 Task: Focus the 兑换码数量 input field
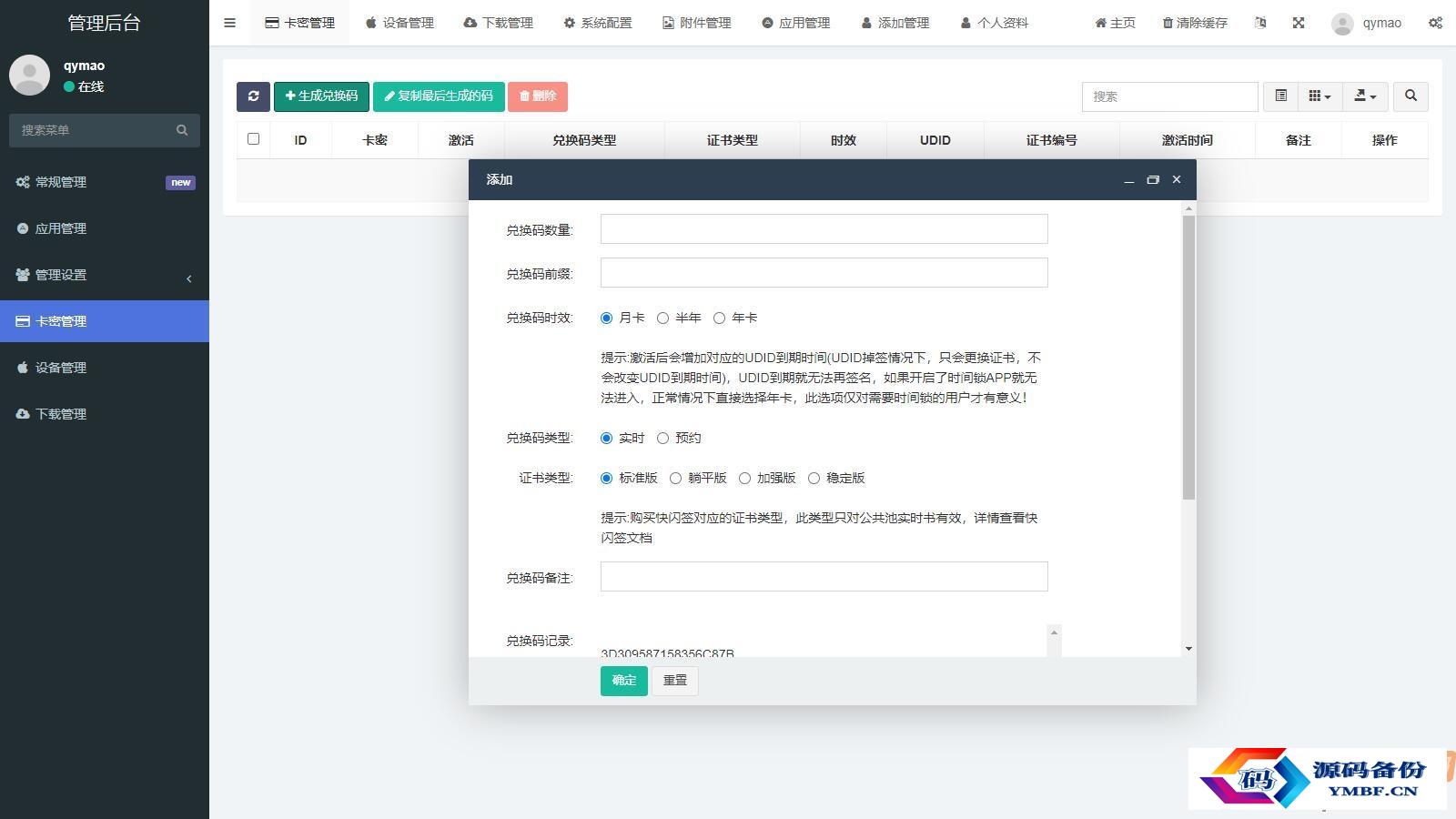click(x=824, y=229)
